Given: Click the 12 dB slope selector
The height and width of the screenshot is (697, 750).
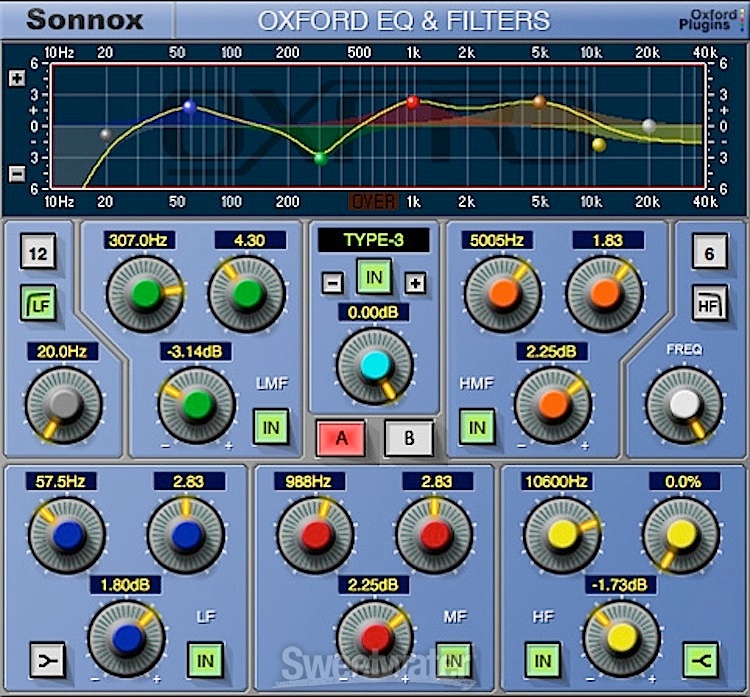Looking at the screenshot, I should (38, 255).
